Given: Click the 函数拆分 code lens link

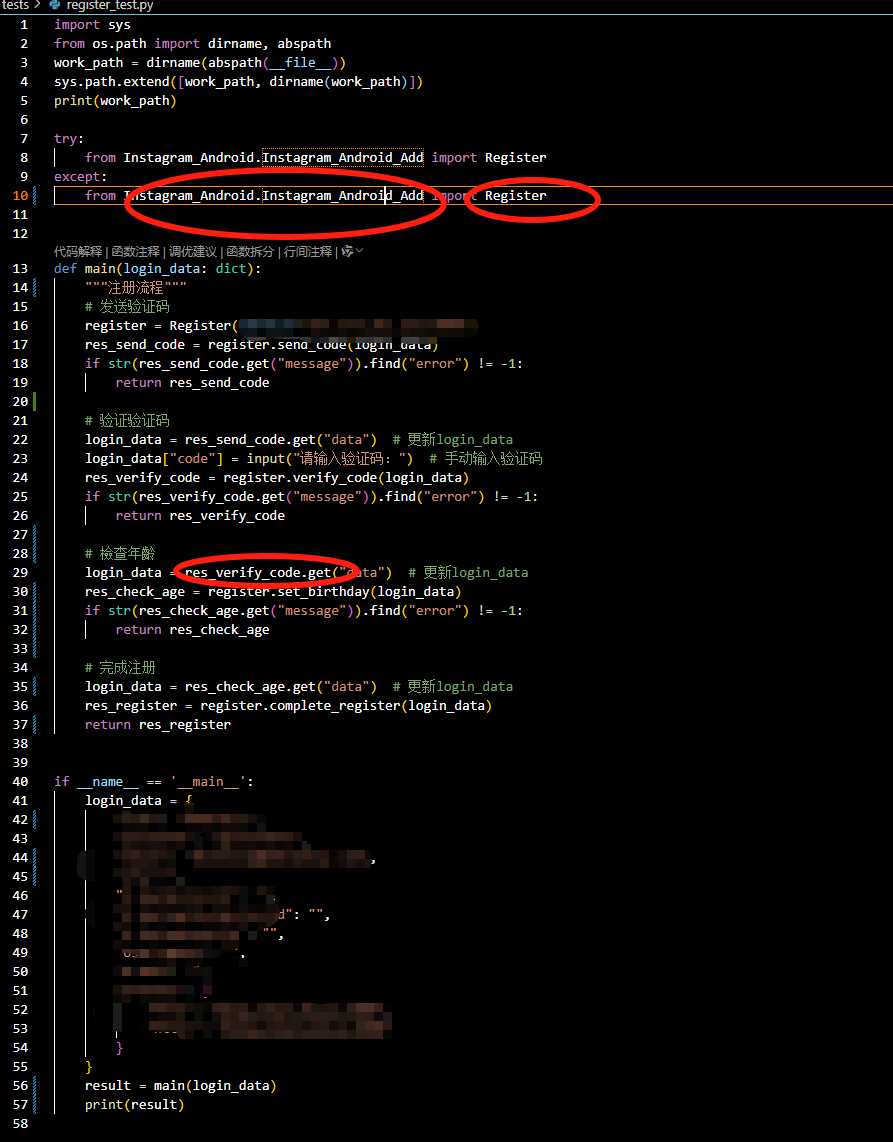Looking at the screenshot, I should click(250, 251).
